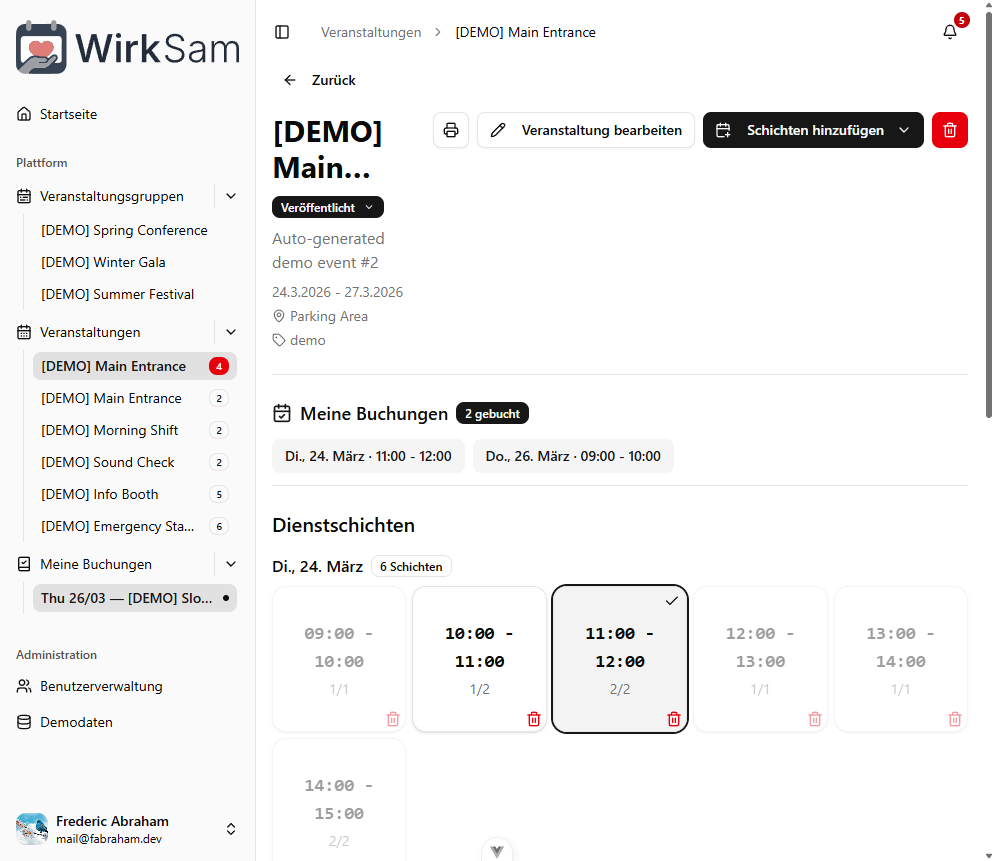Delete the 11:00 - 12:00 shift
Image resolution: width=994 pixels, height=861 pixels.
[x=674, y=719]
